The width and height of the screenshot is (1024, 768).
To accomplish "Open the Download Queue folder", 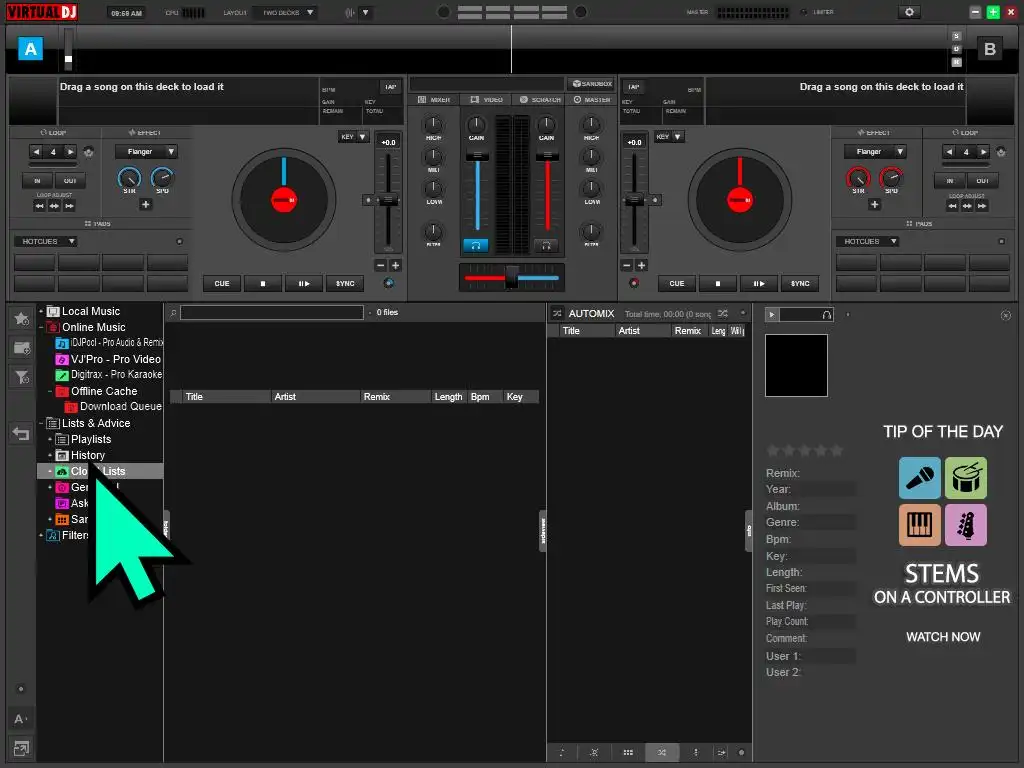I will click(120, 406).
